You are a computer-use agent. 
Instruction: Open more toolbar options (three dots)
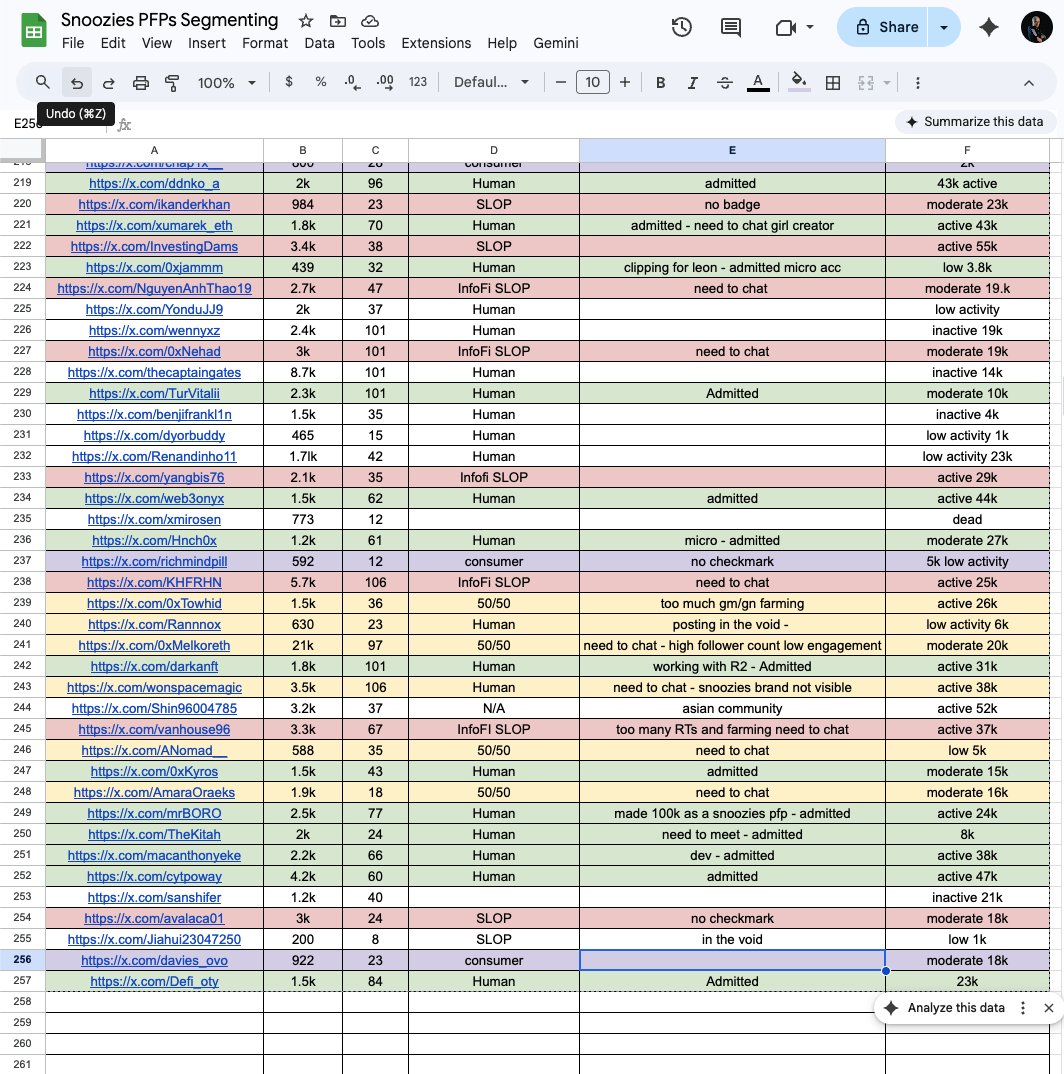pos(917,83)
